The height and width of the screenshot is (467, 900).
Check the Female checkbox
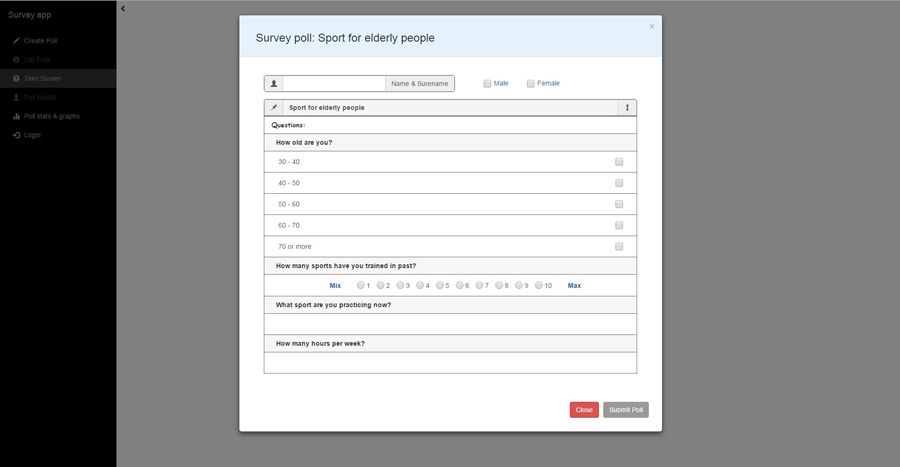coord(531,84)
